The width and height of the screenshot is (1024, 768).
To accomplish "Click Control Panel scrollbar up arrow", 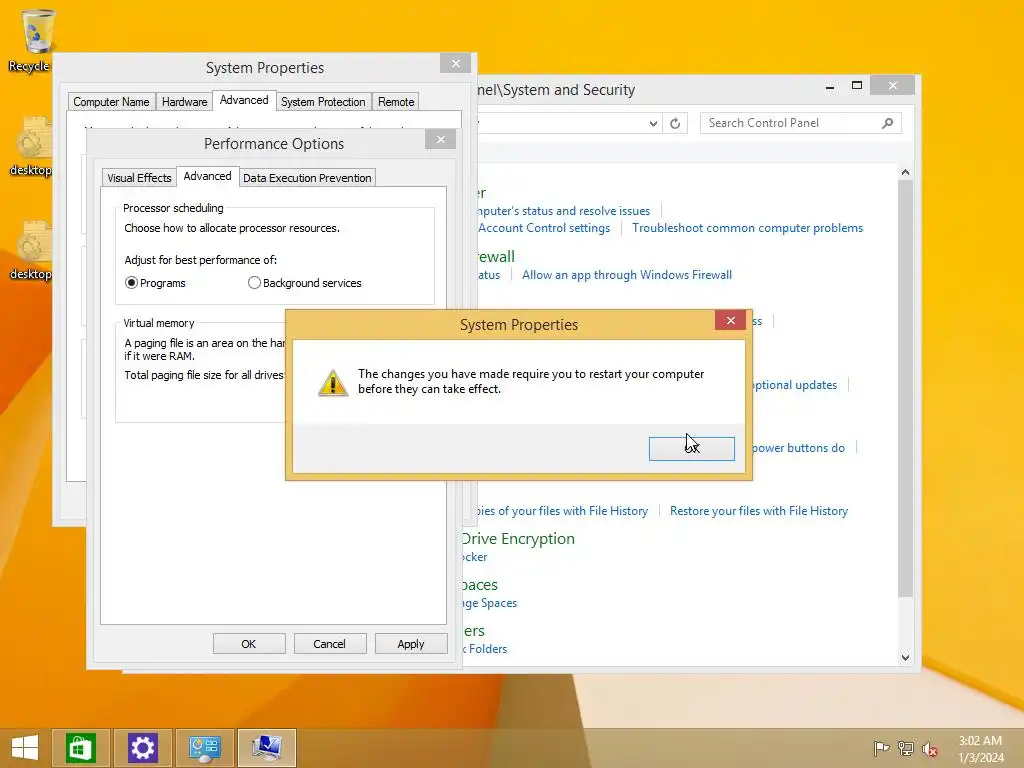I will point(905,172).
